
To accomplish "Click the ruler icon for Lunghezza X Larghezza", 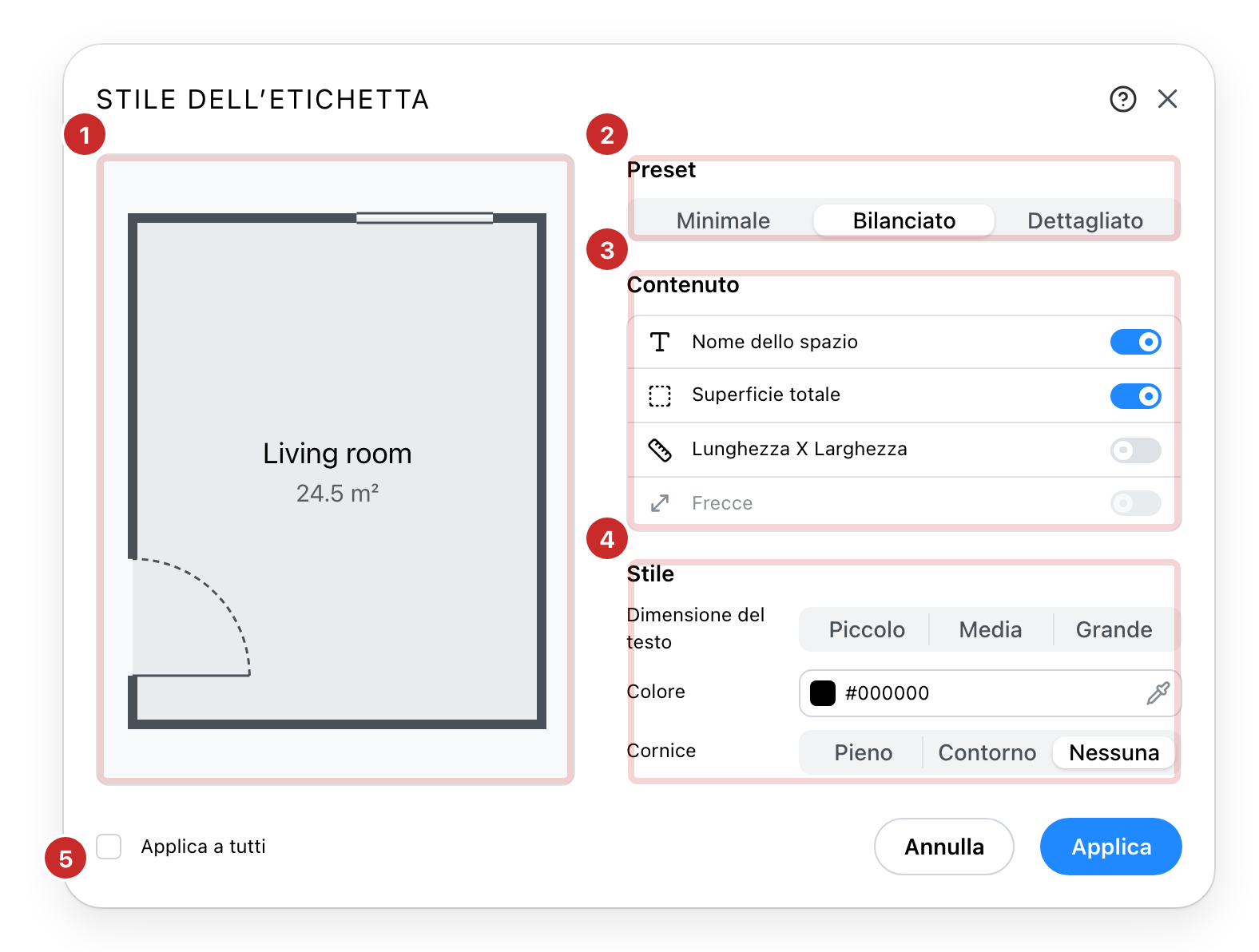I will click(659, 450).
